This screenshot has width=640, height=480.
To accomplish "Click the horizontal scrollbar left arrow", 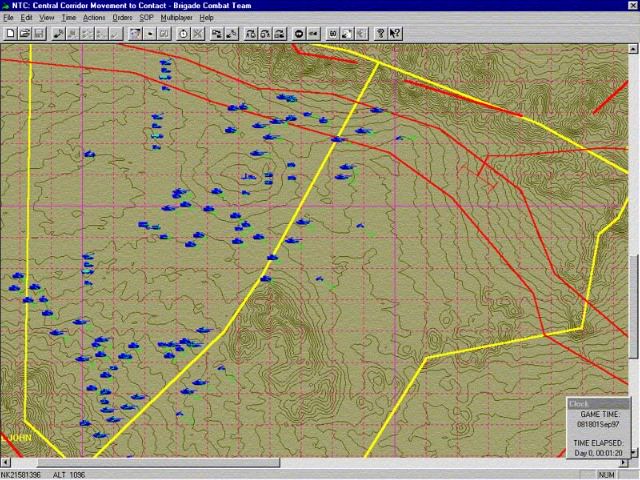I will tap(6, 462).
